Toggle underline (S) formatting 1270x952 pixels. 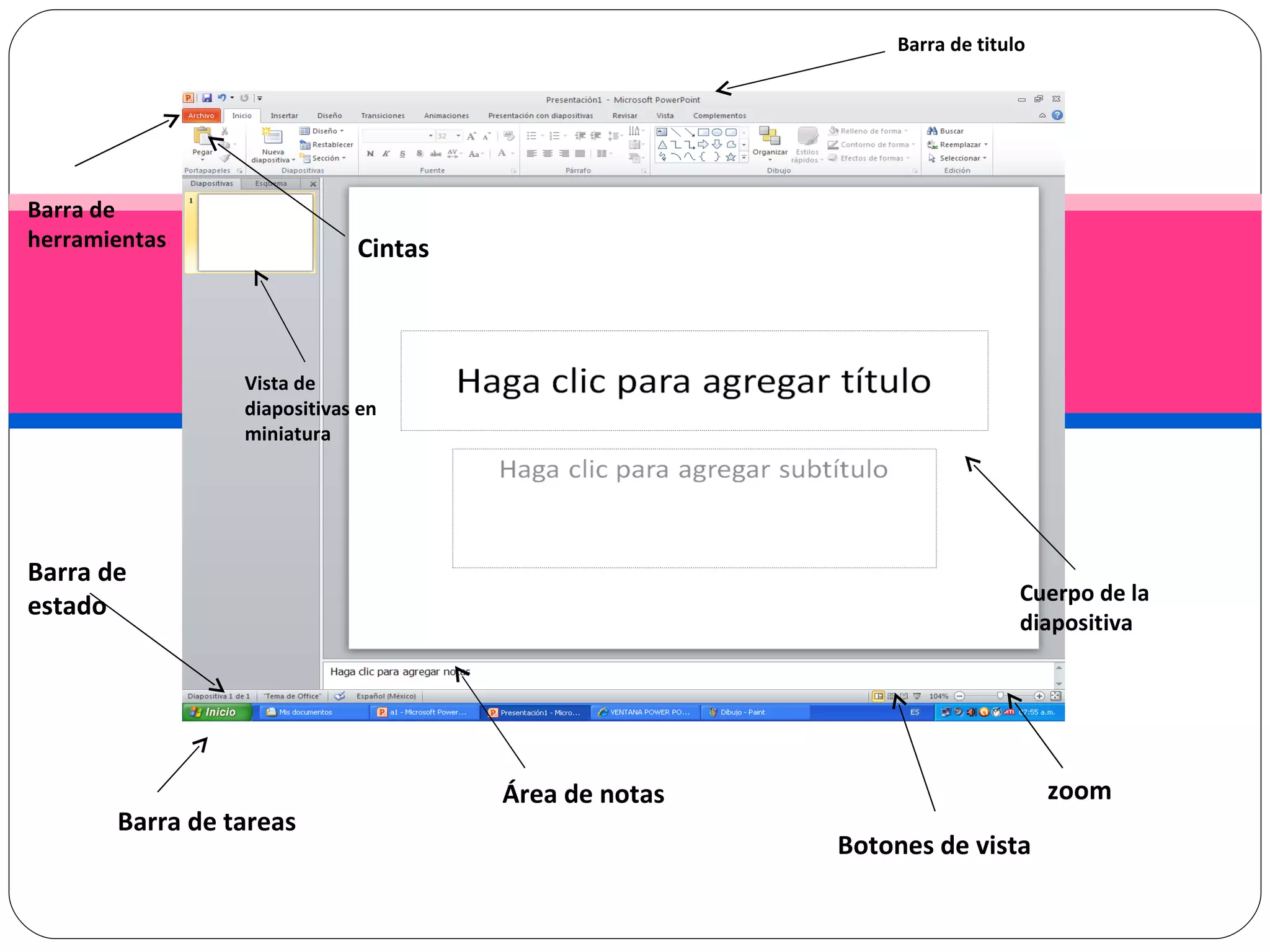click(402, 154)
